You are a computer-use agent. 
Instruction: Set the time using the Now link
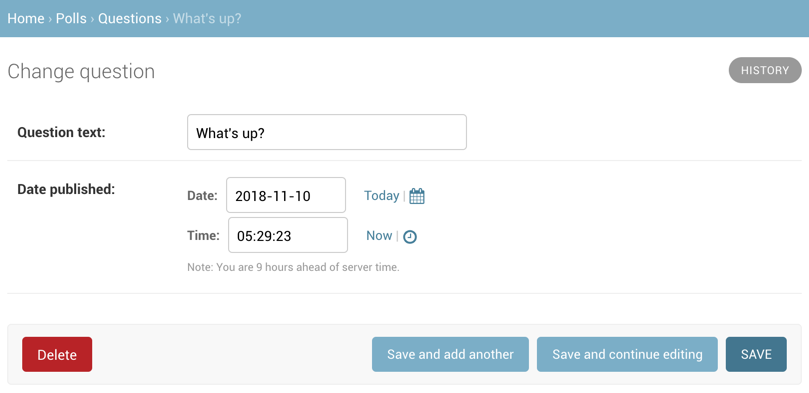[379, 236]
